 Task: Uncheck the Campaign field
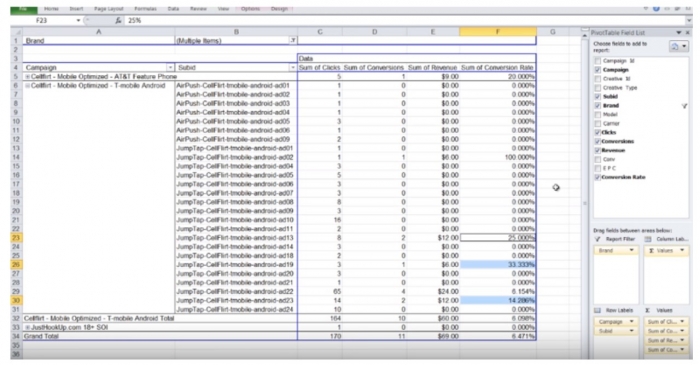(597, 70)
